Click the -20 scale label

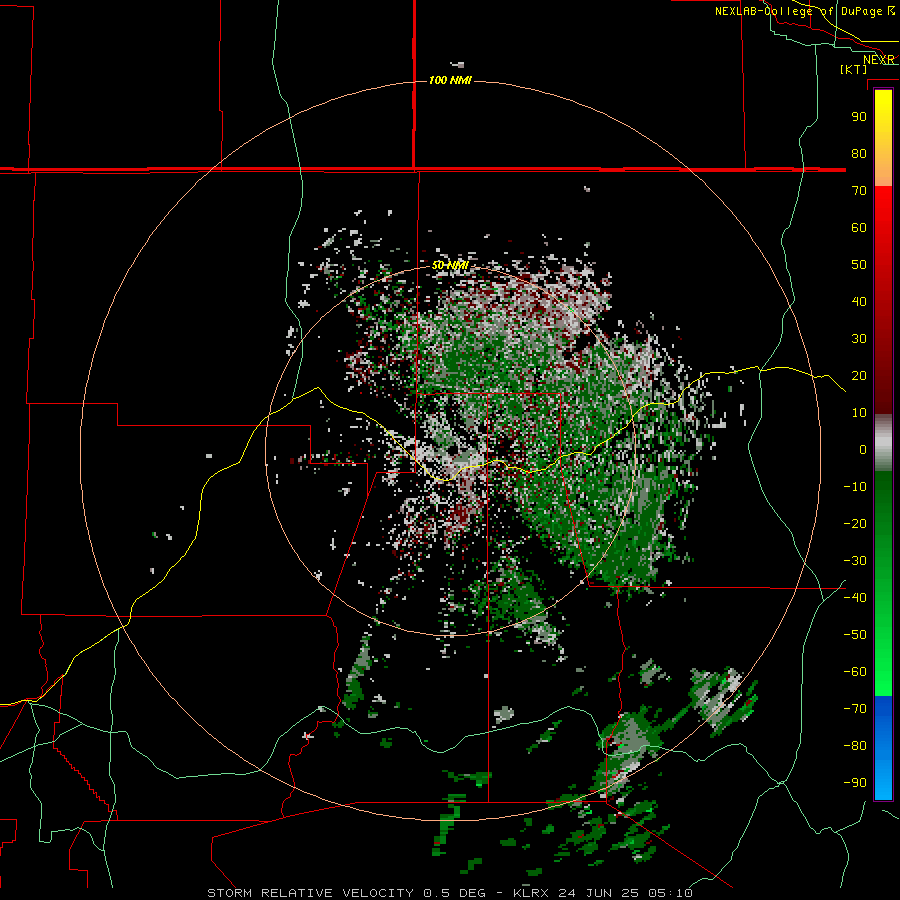click(855, 523)
